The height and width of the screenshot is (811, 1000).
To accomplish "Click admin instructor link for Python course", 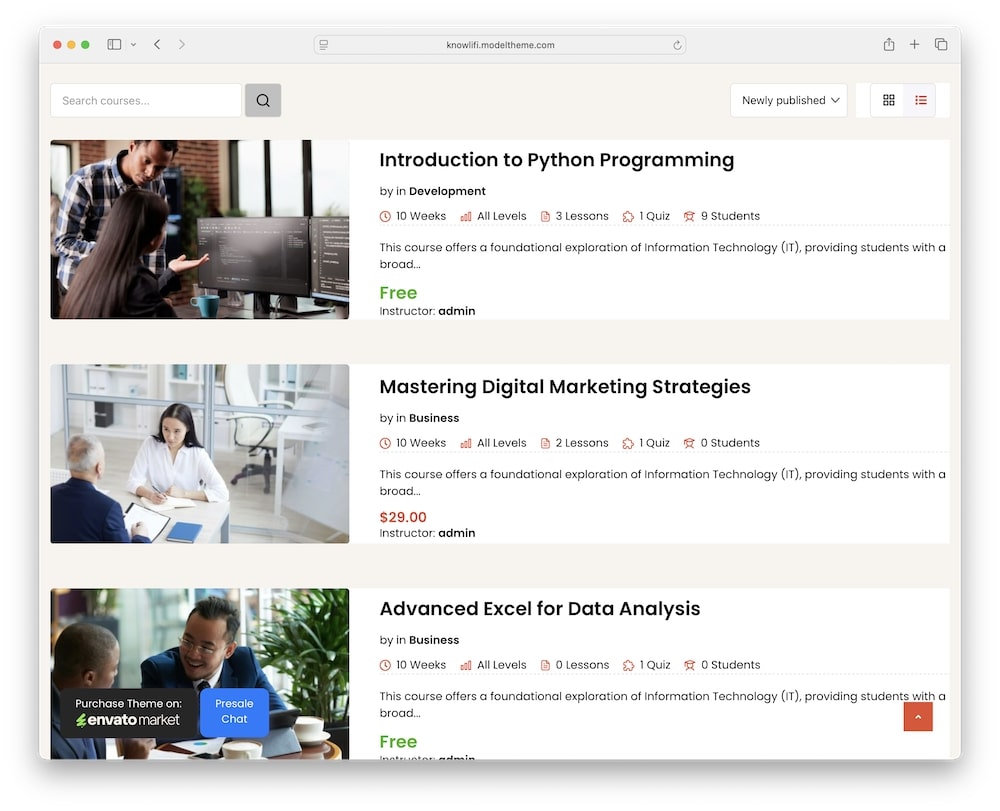I will (x=457, y=311).
